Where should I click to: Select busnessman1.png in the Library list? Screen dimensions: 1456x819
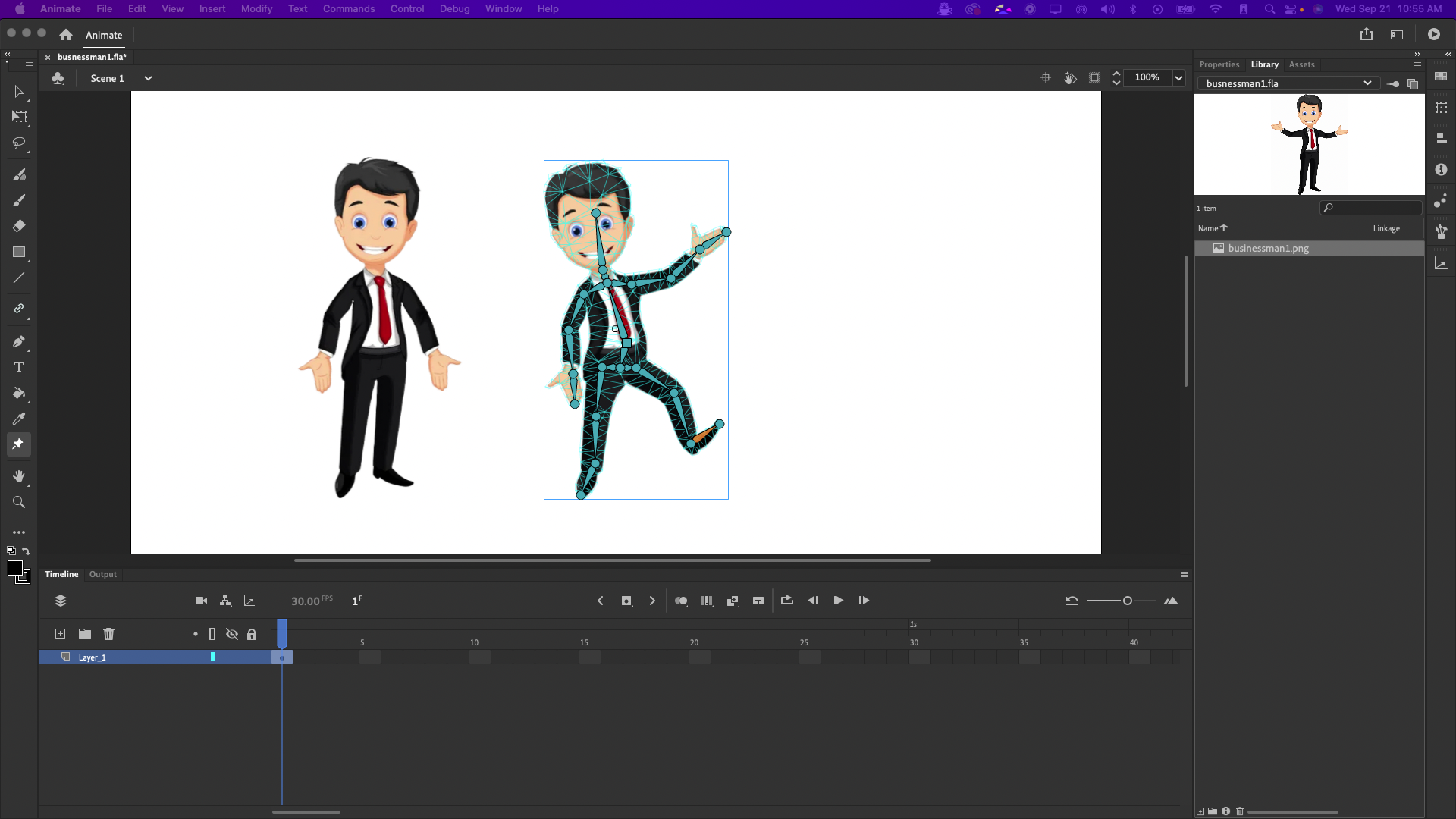click(x=1266, y=248)
